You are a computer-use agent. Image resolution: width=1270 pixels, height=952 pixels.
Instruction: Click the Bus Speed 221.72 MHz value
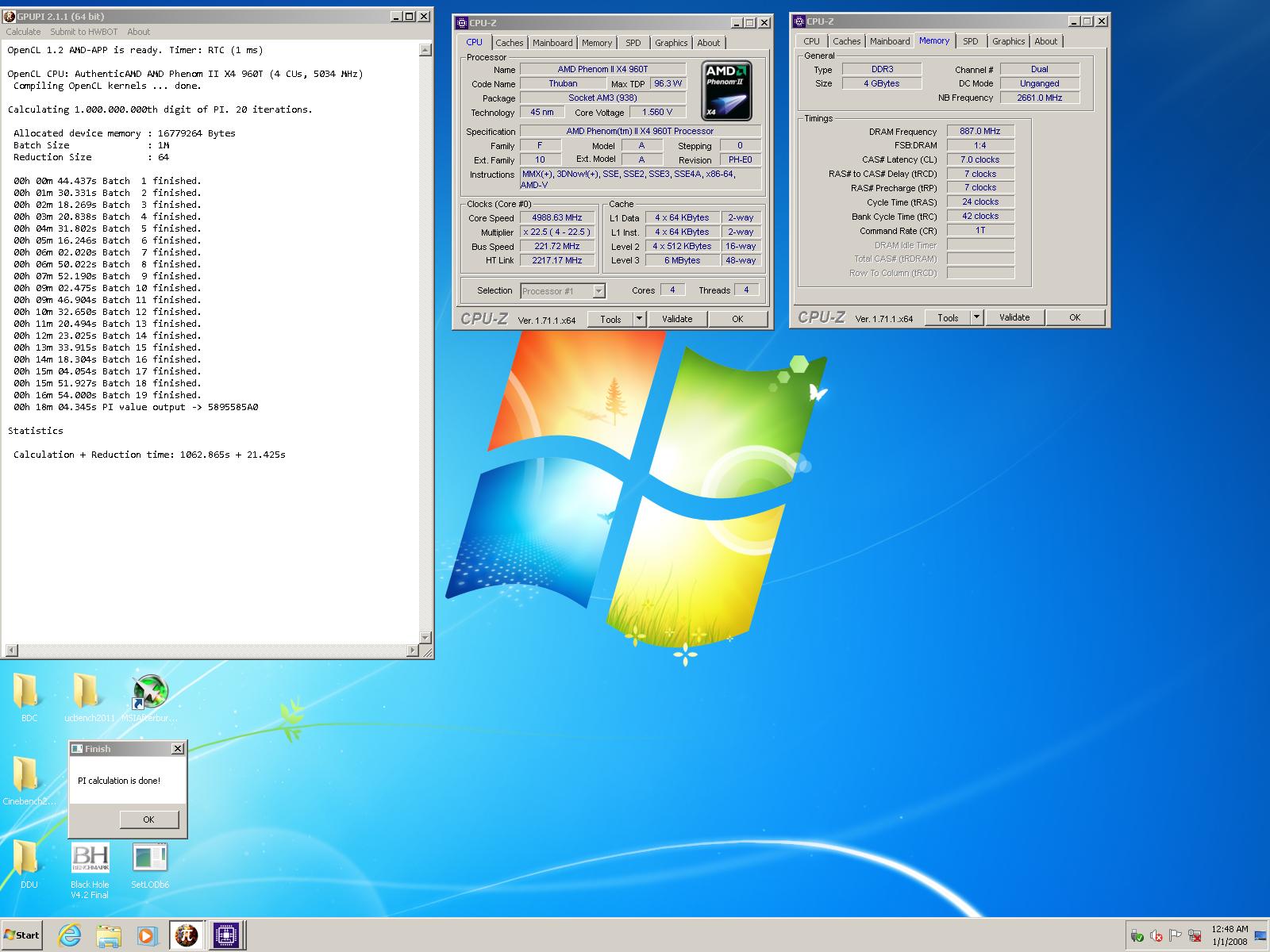(556, 246)
